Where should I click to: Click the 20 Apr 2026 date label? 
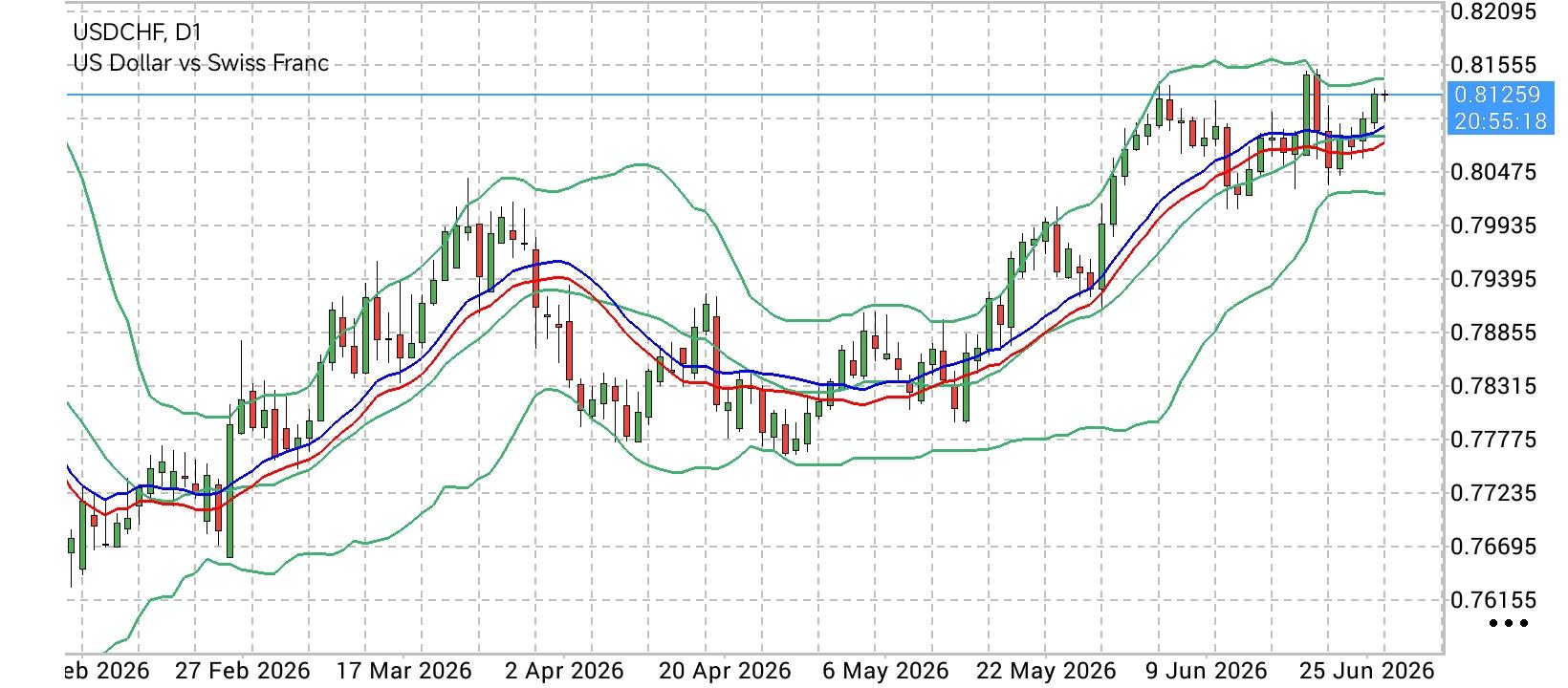click(725, 671)
